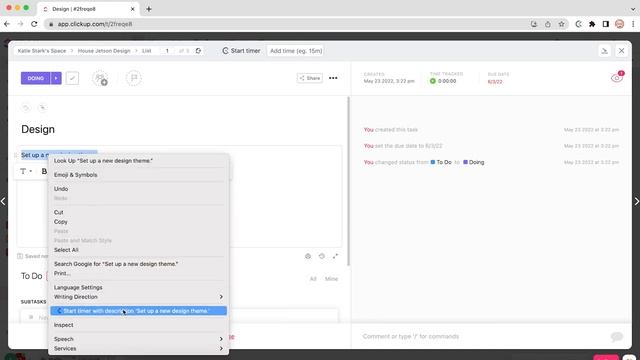Select Cut in the context menu
The height and width of the screenshot is (360, 640).
tap(138, 212)
